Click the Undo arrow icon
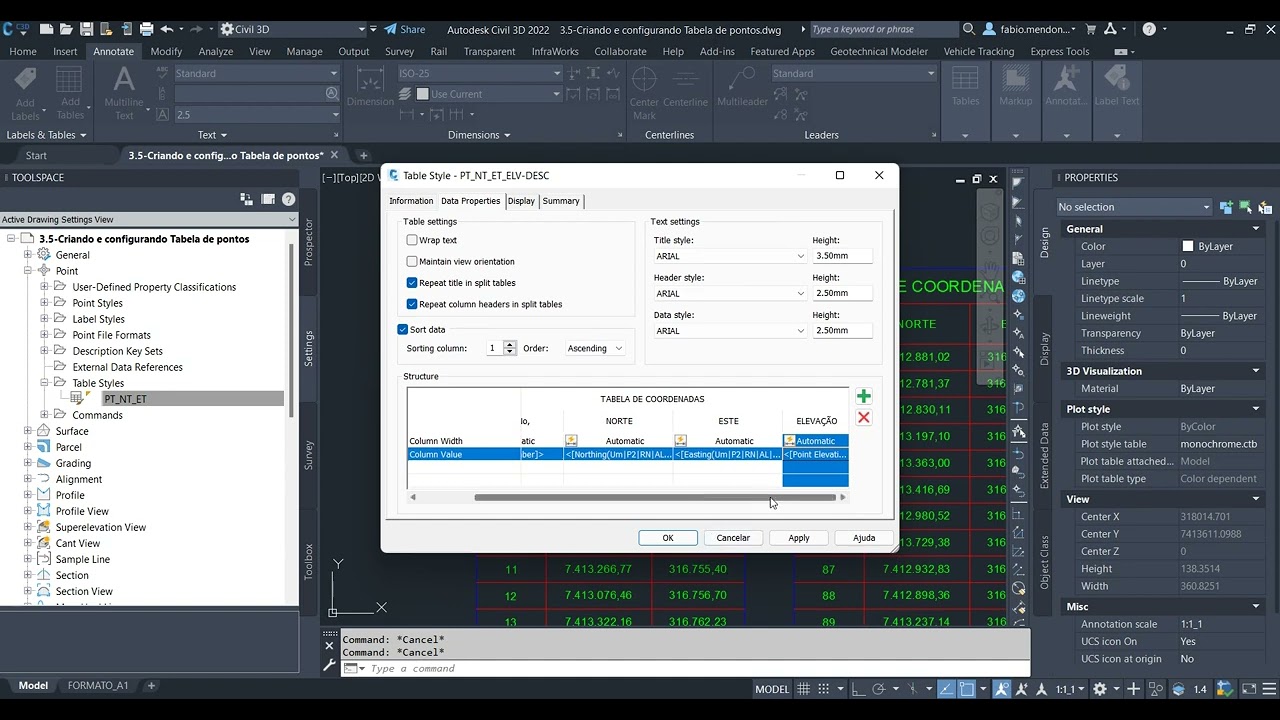Image resolution: width=1280 pixels, height=720 pixels. [167, 29]
